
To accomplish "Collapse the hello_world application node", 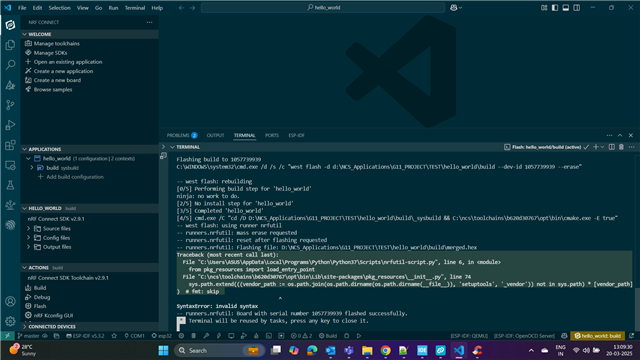I will (x=28, y=158).
